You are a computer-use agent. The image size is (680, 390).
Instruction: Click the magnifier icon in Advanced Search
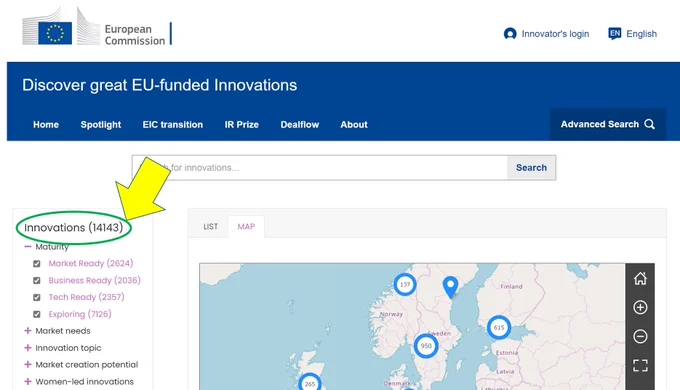click(649, 125)
